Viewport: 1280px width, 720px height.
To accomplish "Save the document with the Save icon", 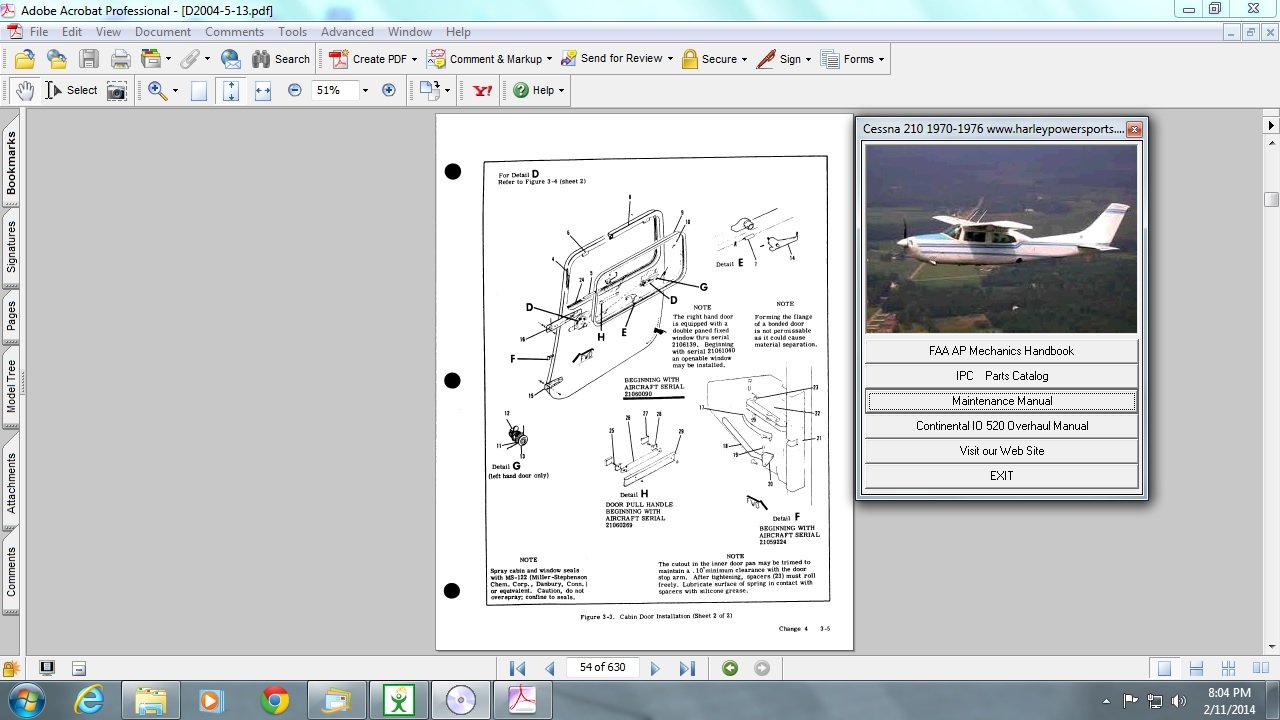I will pyautogui.click(x=89, y=58).
